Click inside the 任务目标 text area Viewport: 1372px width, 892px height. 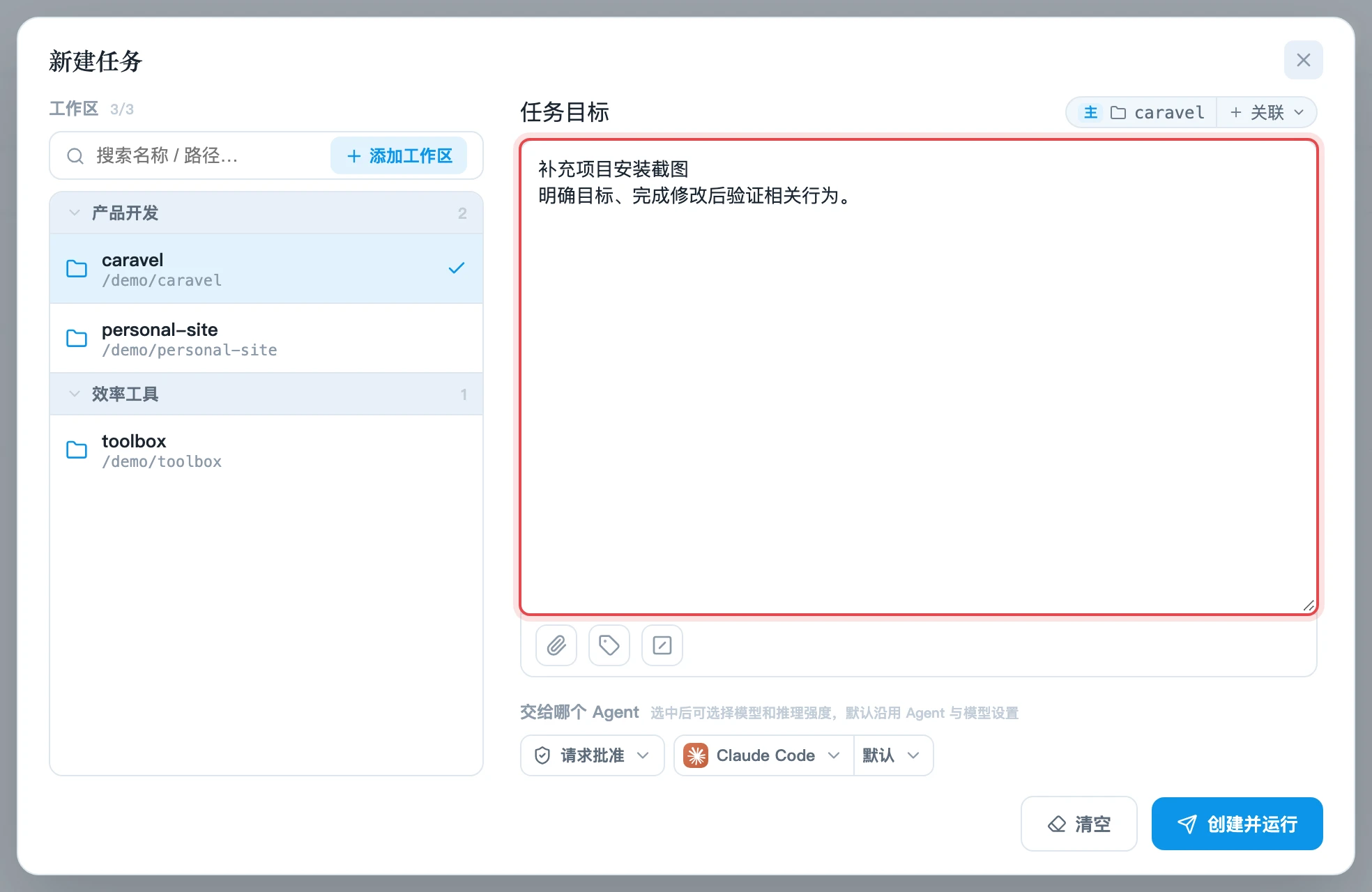coord(919,377)
